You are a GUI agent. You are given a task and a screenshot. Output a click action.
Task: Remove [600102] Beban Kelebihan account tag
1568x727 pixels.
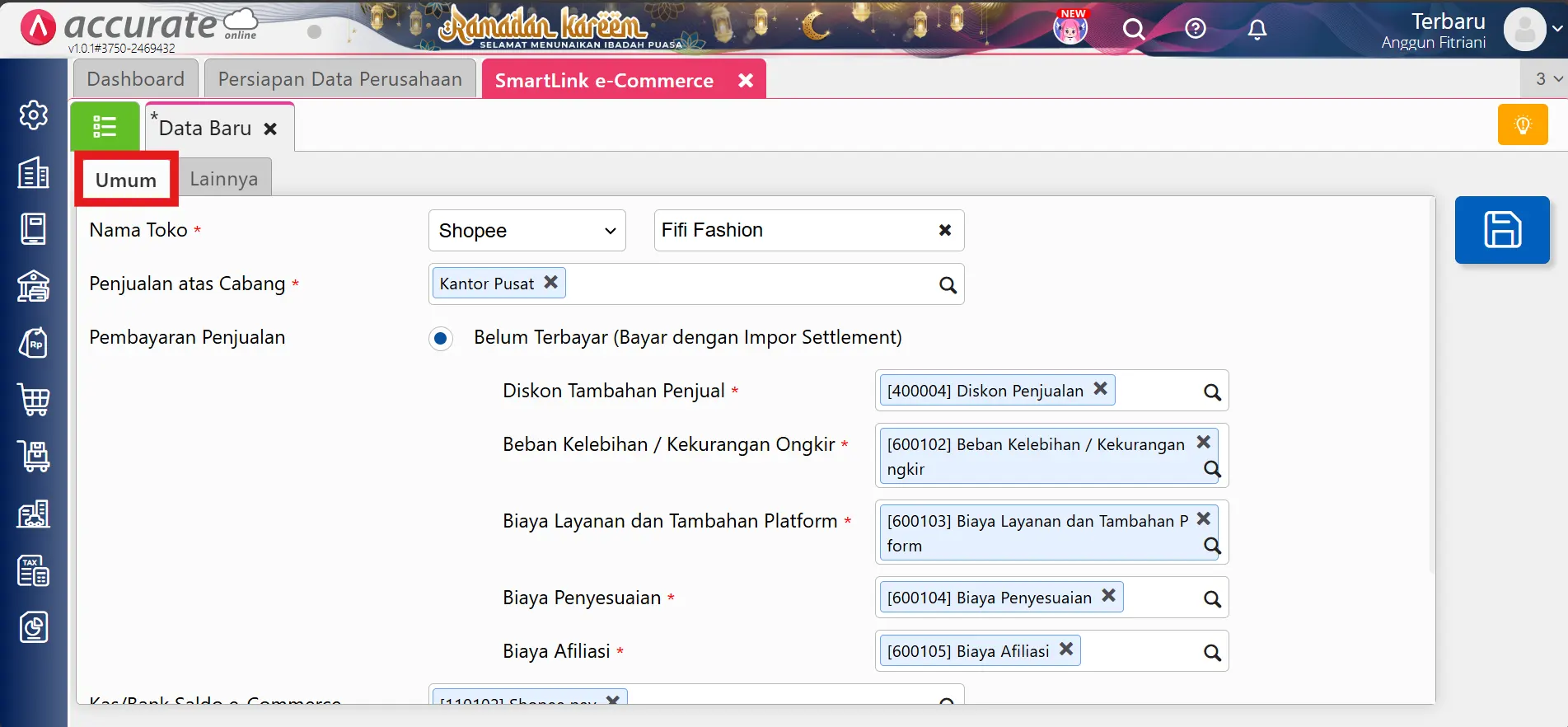click(1203, 442)
